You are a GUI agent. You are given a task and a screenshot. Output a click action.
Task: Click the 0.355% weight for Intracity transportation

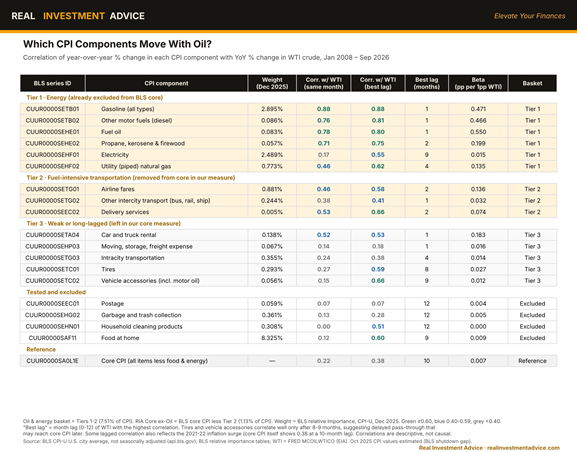click(x=272, y=258)
